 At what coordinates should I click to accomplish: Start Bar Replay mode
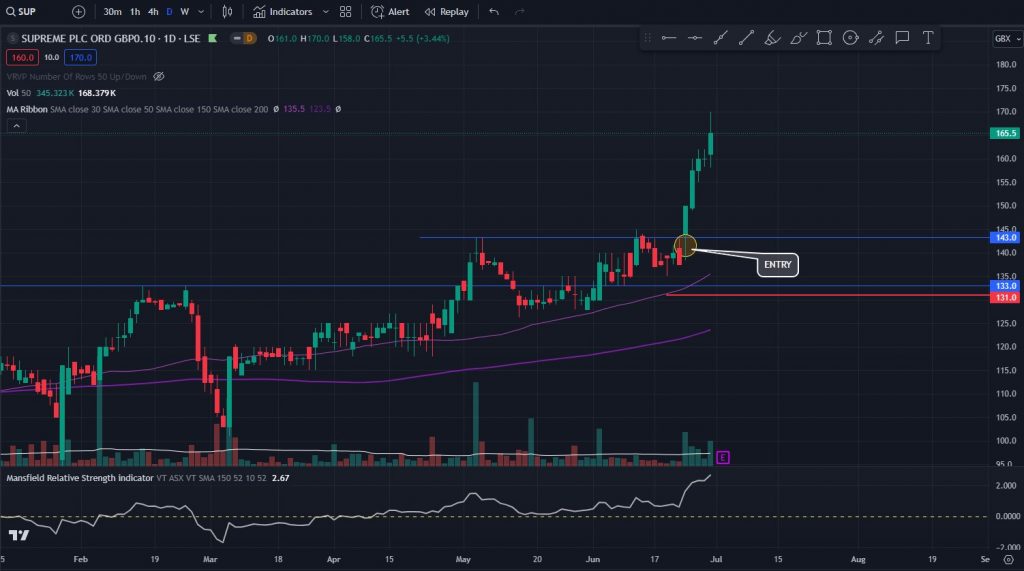point(446,12)
